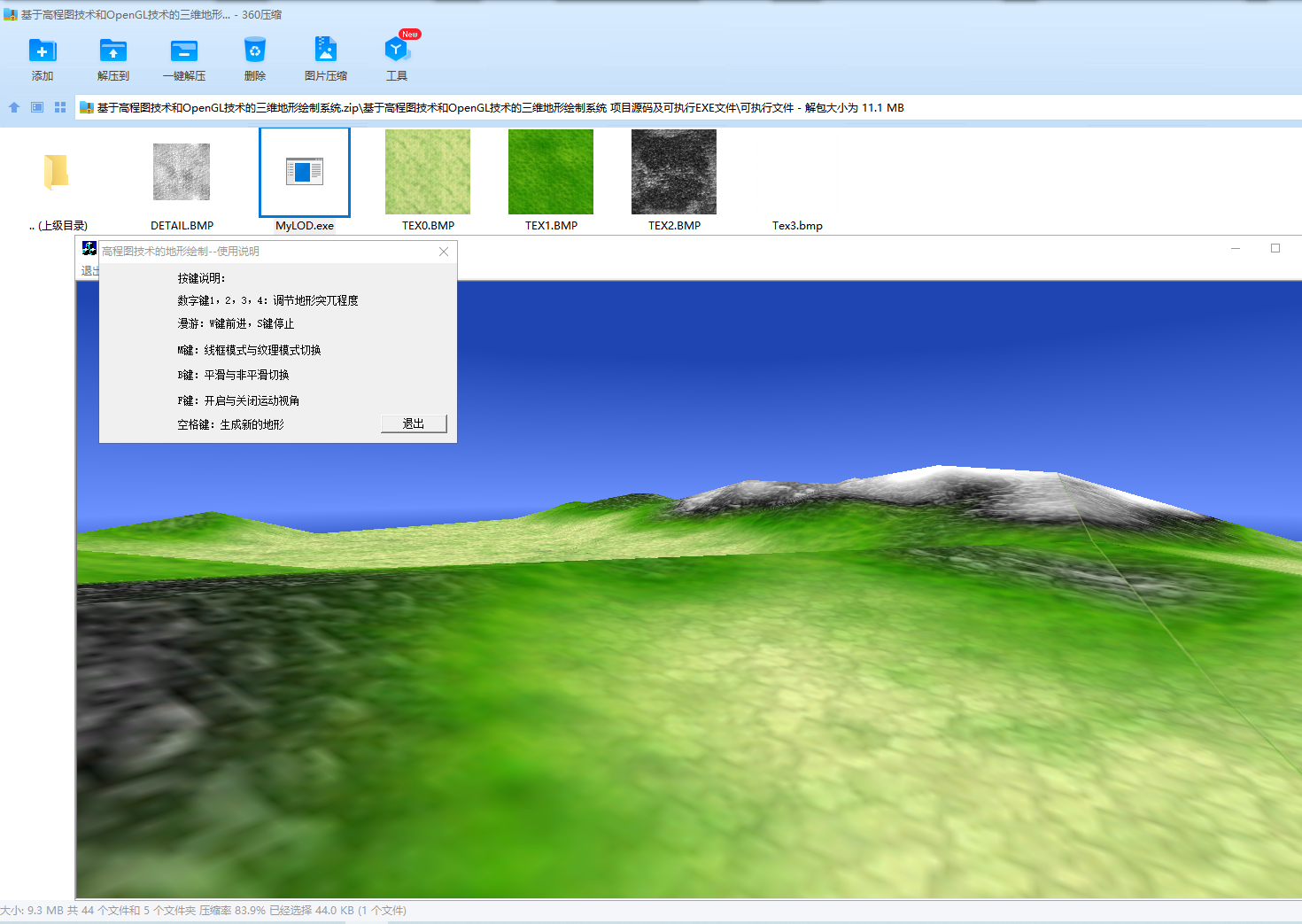Image resolution: width=1302 pixels, height=924 pixels.
Task: Open the 工具 (Tools) icon marked New
Action: (397, 50)
